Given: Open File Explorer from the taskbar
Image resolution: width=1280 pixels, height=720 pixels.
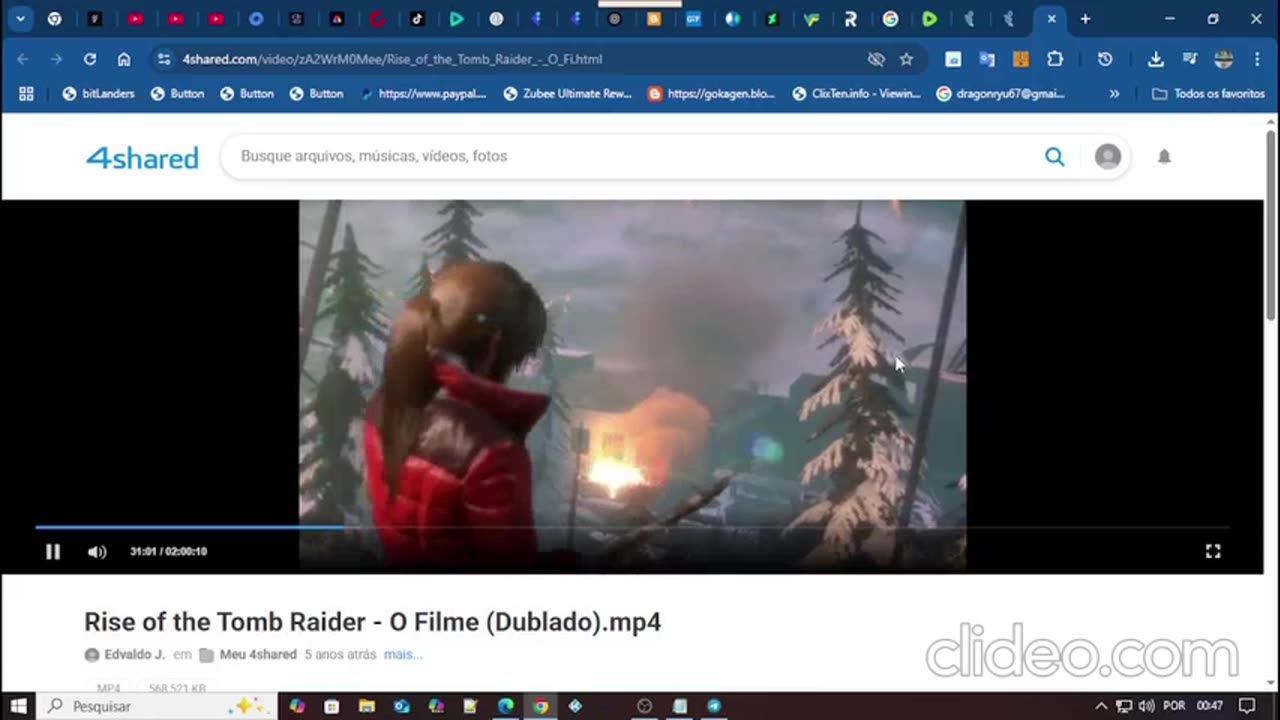Looking at the screenshot, I should click(367, 706).
